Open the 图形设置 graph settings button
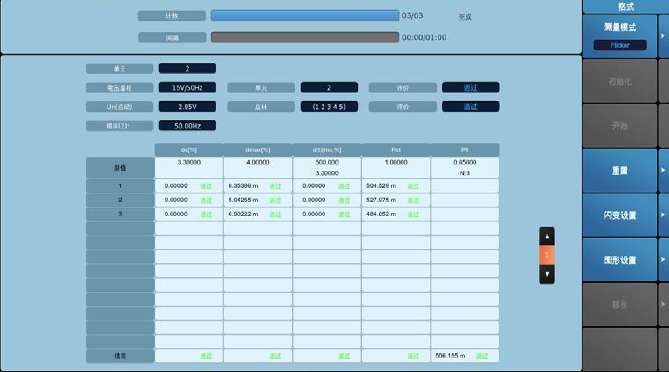This screenshot has width=669, height=372. [620, 260]
